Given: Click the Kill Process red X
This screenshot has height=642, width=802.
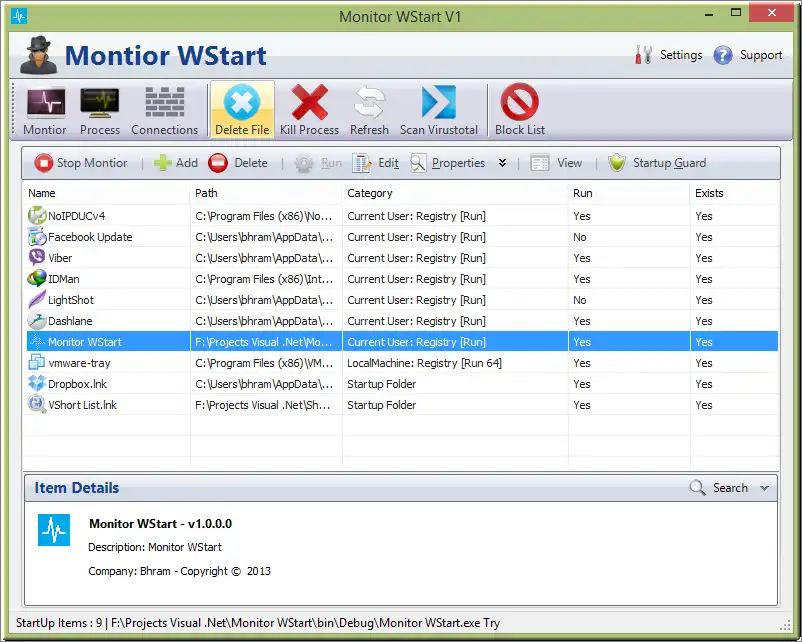Looking at the screenshot, I should coord(309,102).
